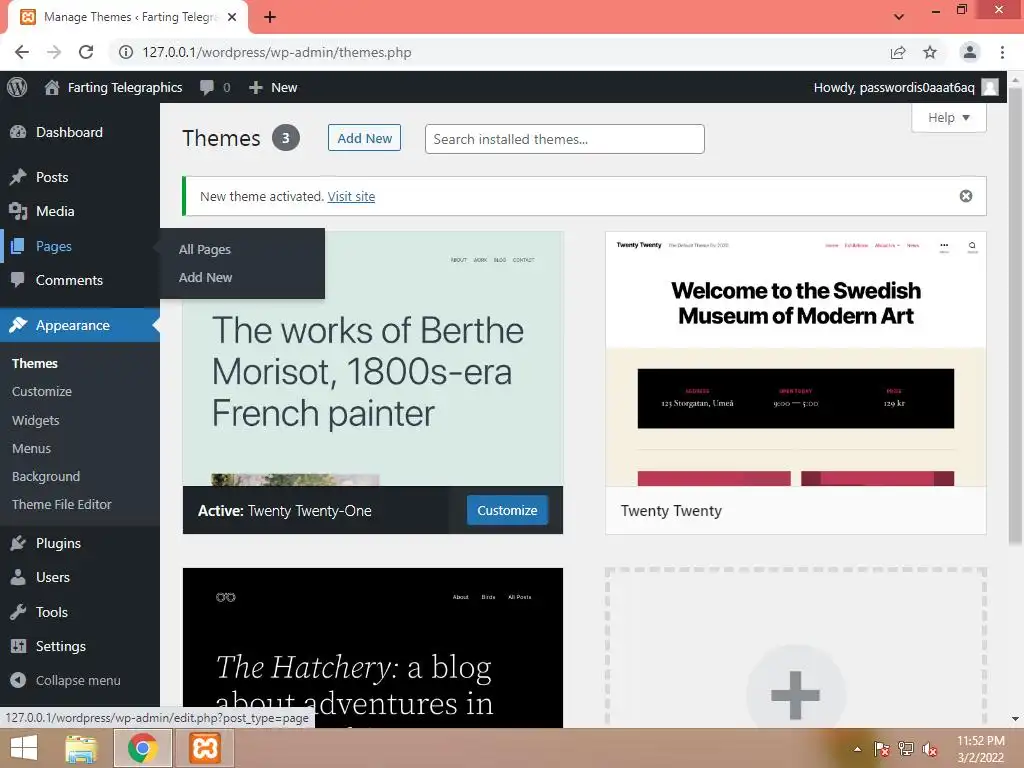
Task: Open the Twenty Twenty theme thumbnail
Action: pyautogui.click(x=795, y=359)
